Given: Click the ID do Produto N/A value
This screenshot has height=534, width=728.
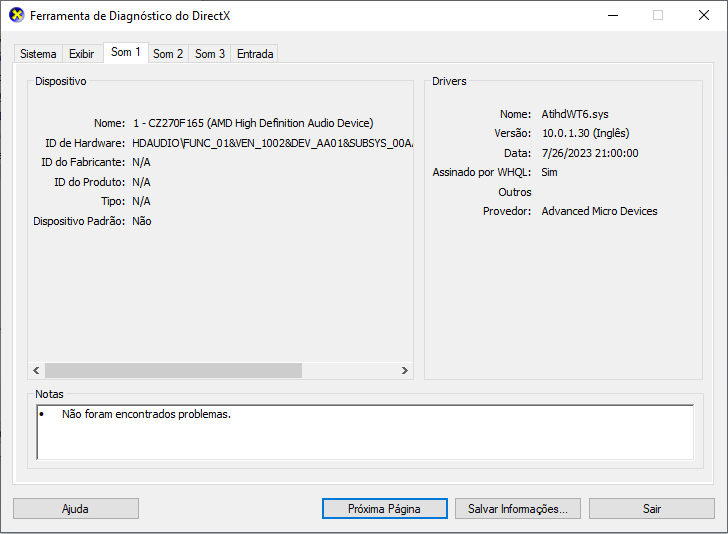Looking at the screenshot, I should click(x=141, y=182).
